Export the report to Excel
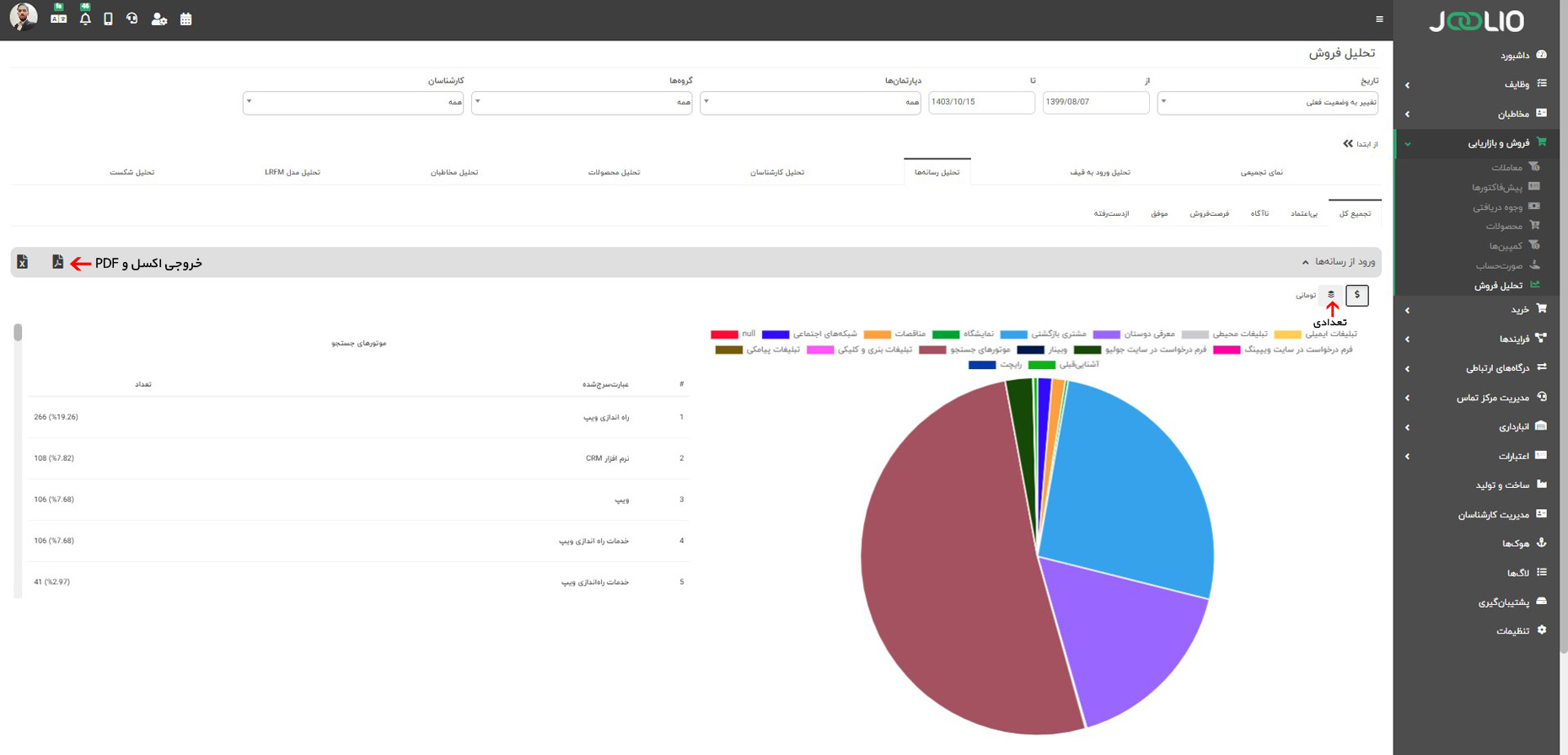Screen dimensions: 1568x755 click(23, 262)
